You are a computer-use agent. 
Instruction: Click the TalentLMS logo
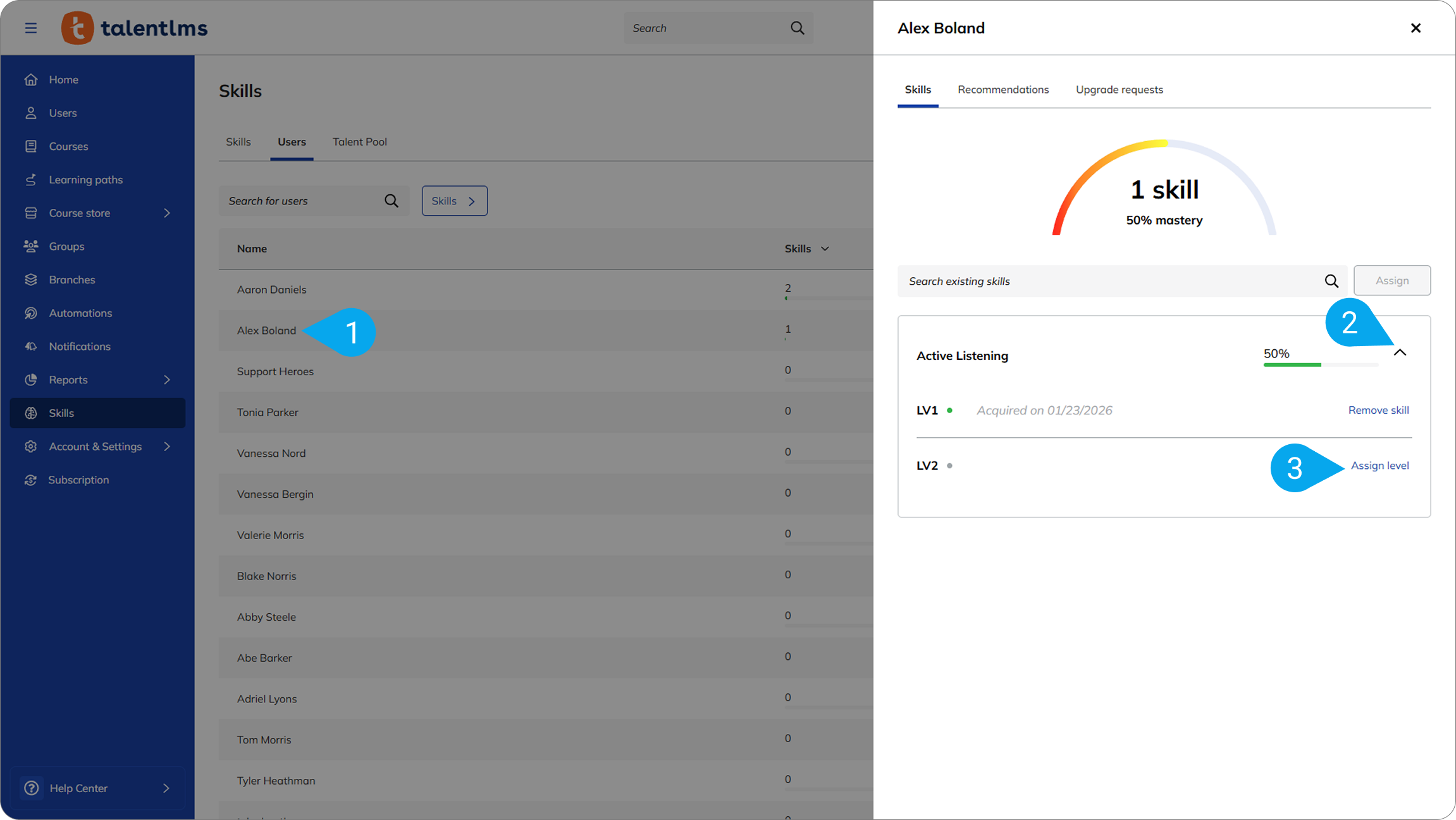(x=135, y=28)
